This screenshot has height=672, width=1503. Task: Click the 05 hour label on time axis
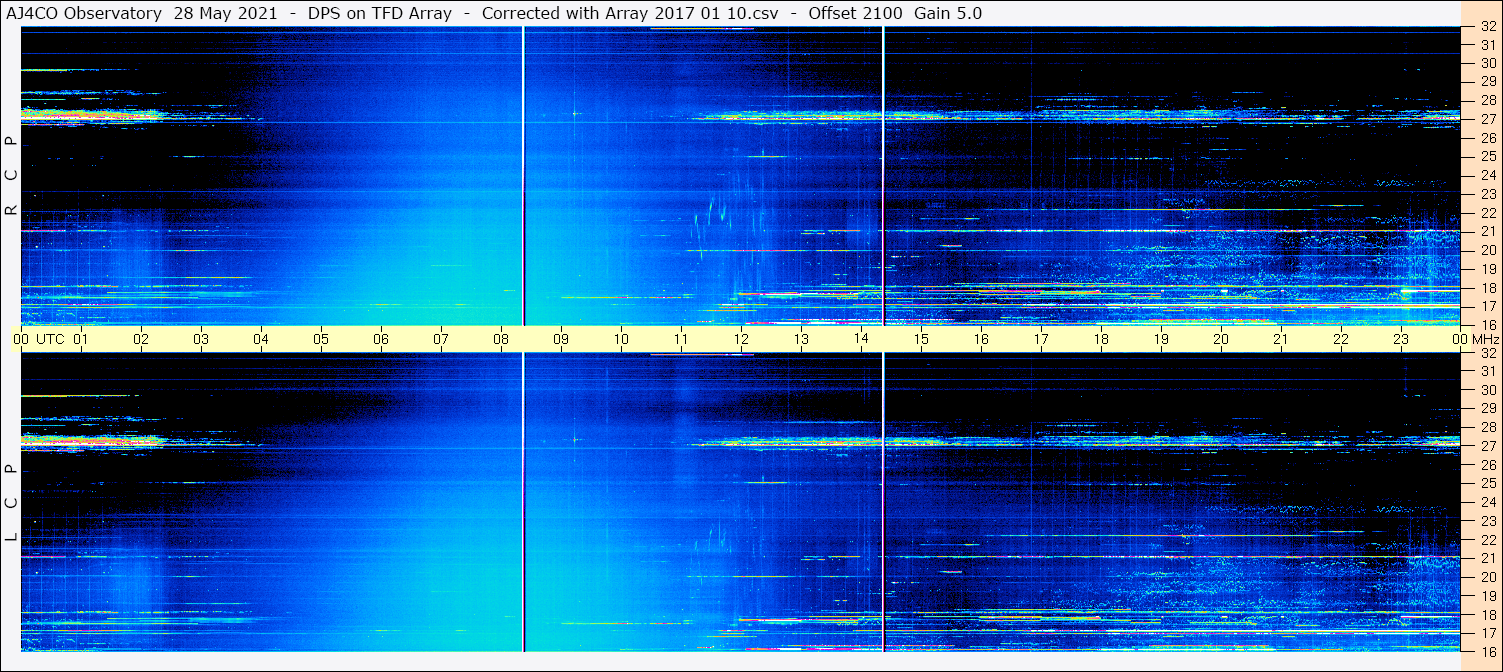click(x=321, y=339)
